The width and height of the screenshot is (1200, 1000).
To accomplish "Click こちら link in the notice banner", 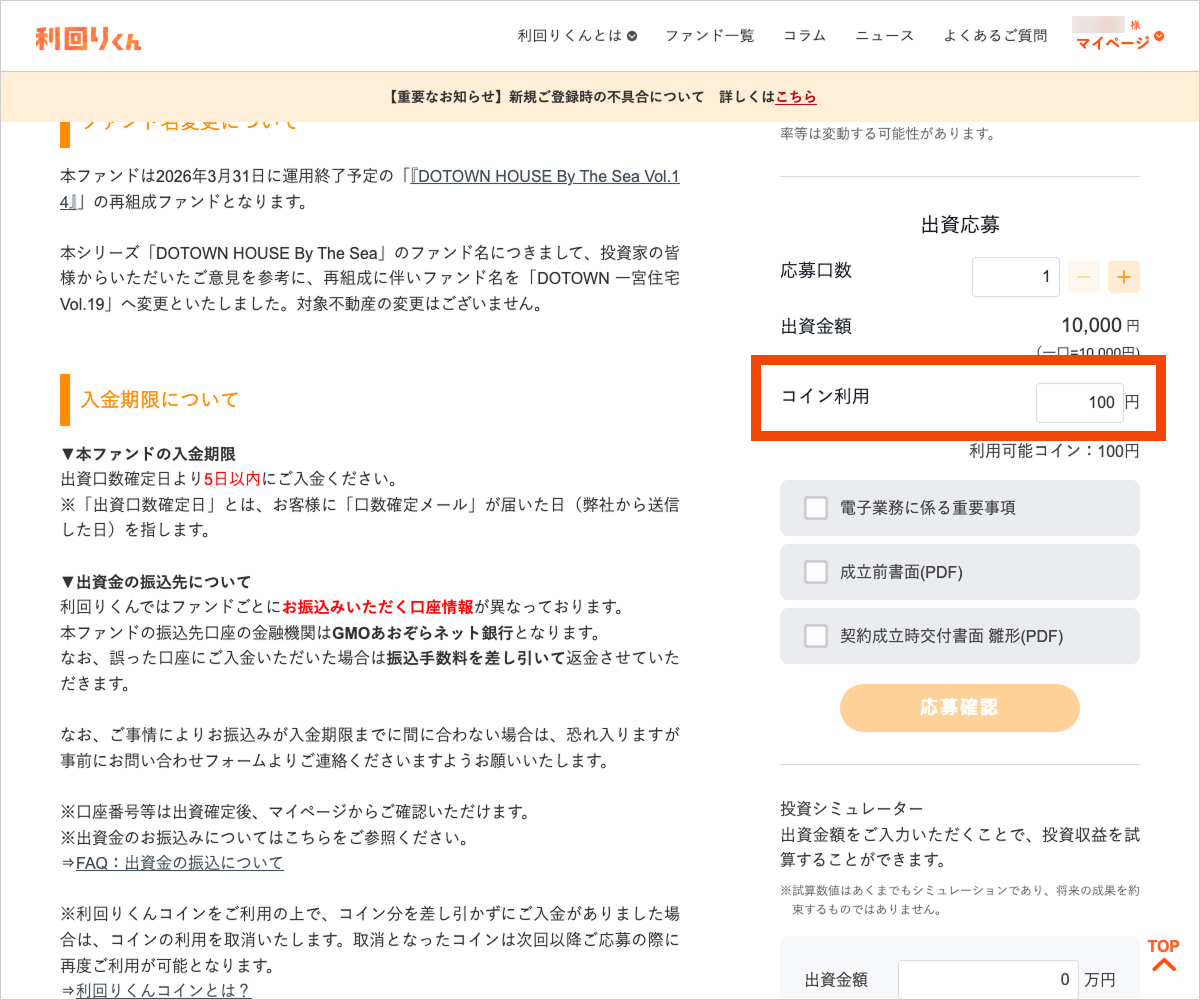I will [x=796, y=97].
